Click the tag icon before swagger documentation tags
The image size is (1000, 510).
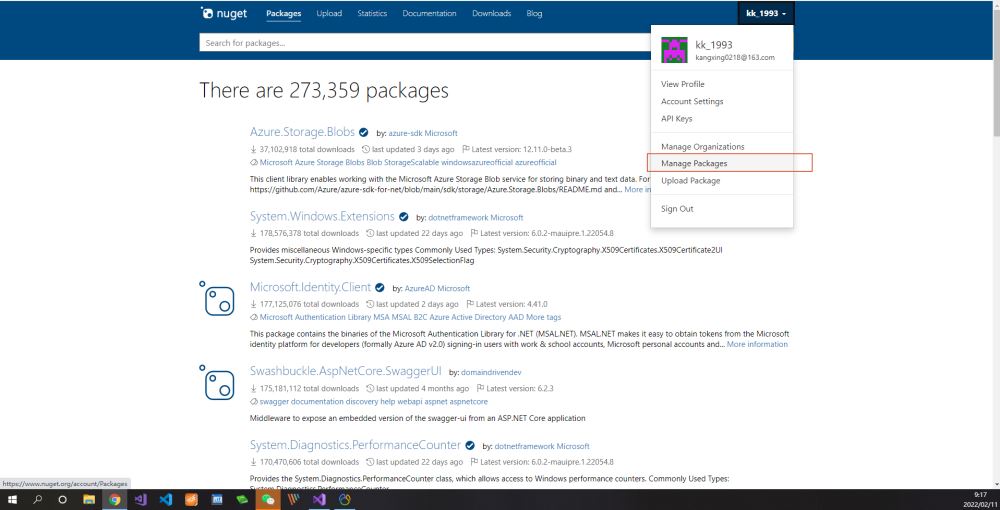click(254, 402)
